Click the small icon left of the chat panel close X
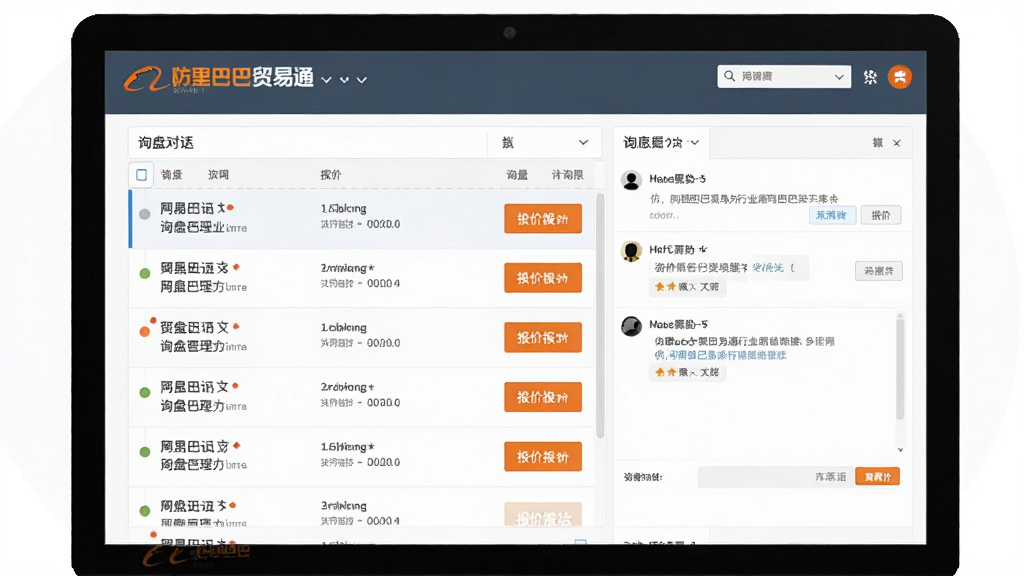 tap(878, 142)
